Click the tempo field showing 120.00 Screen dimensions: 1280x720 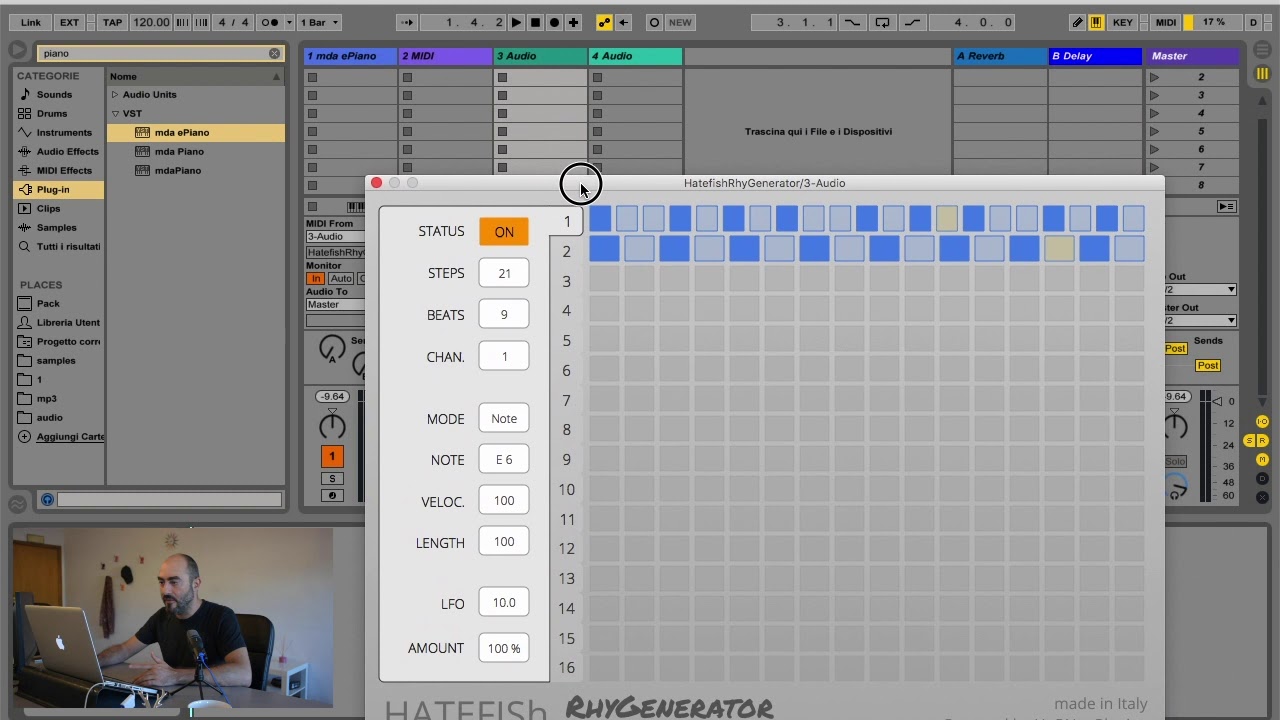(151, 22)
